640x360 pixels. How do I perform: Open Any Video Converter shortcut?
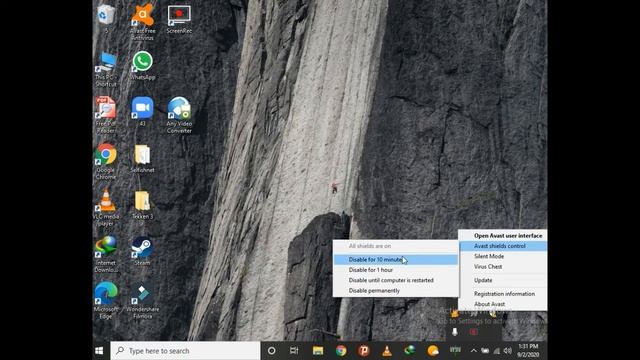point(179,115)
